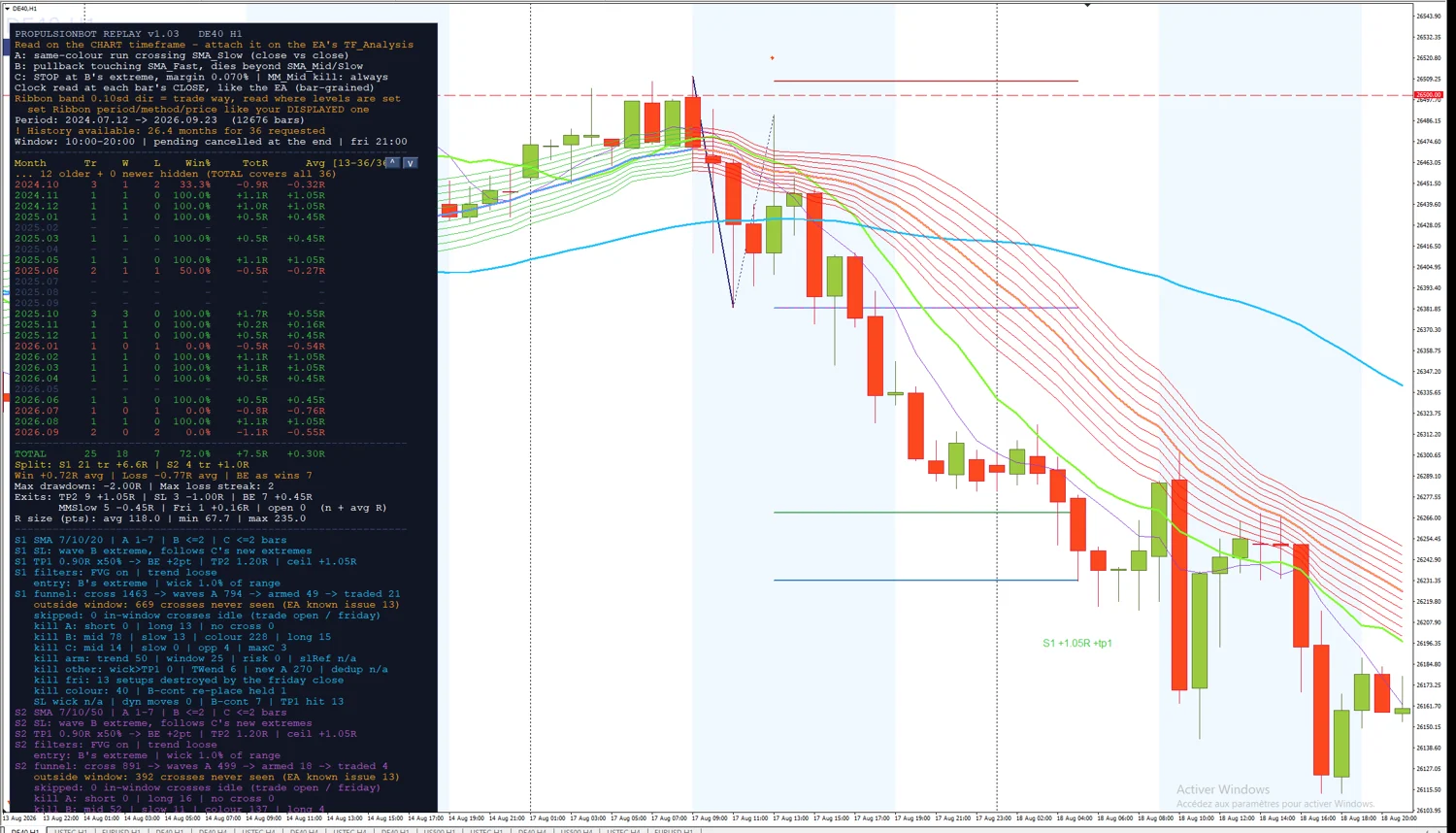Viewport: 1456px width, 833px height.
Task: Click the 'Period: 2024.07.12' line
Action: (x=158, y=120)
